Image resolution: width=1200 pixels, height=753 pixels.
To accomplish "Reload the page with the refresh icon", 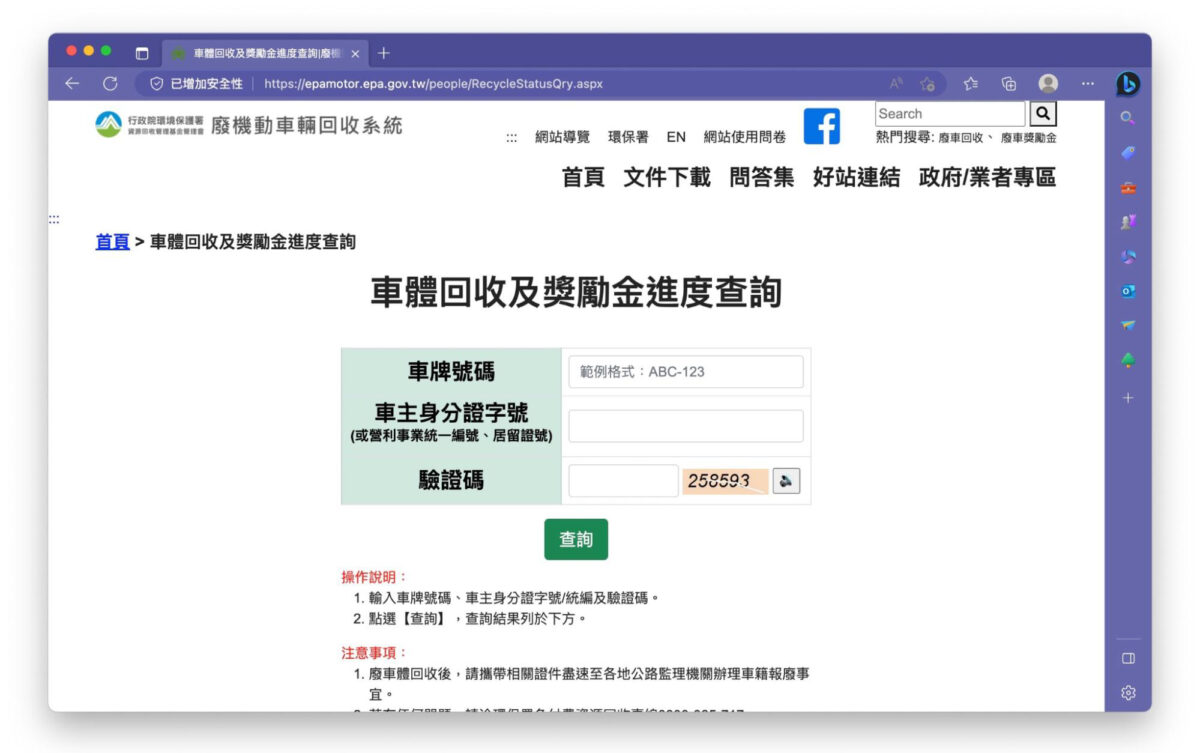I will (x=110, y=84).
